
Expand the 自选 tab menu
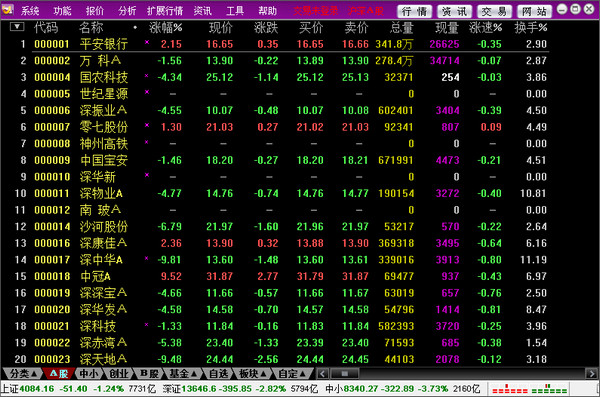coord(219,373)
